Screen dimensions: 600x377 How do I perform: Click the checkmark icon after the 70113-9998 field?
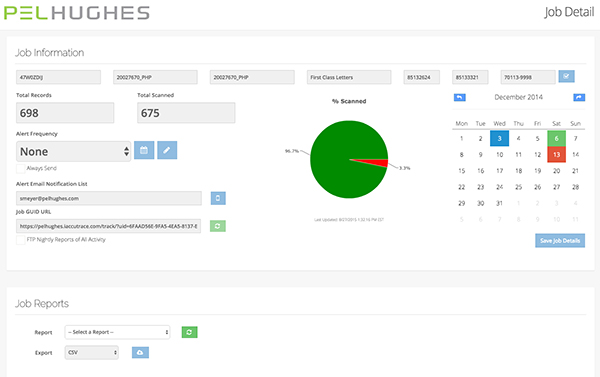pos(566,77)
